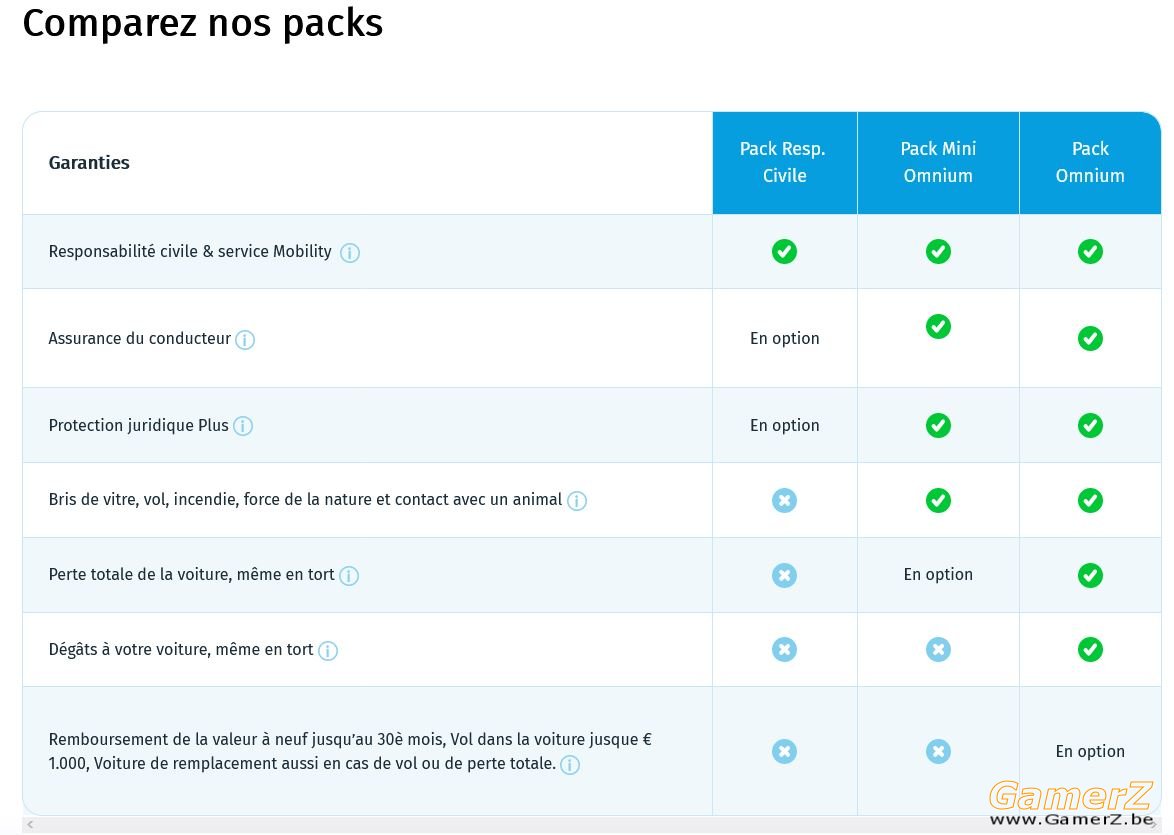1174x835 pixels.
Task: Open info icon after Bris de vitre row
Action: pos(577,501)
